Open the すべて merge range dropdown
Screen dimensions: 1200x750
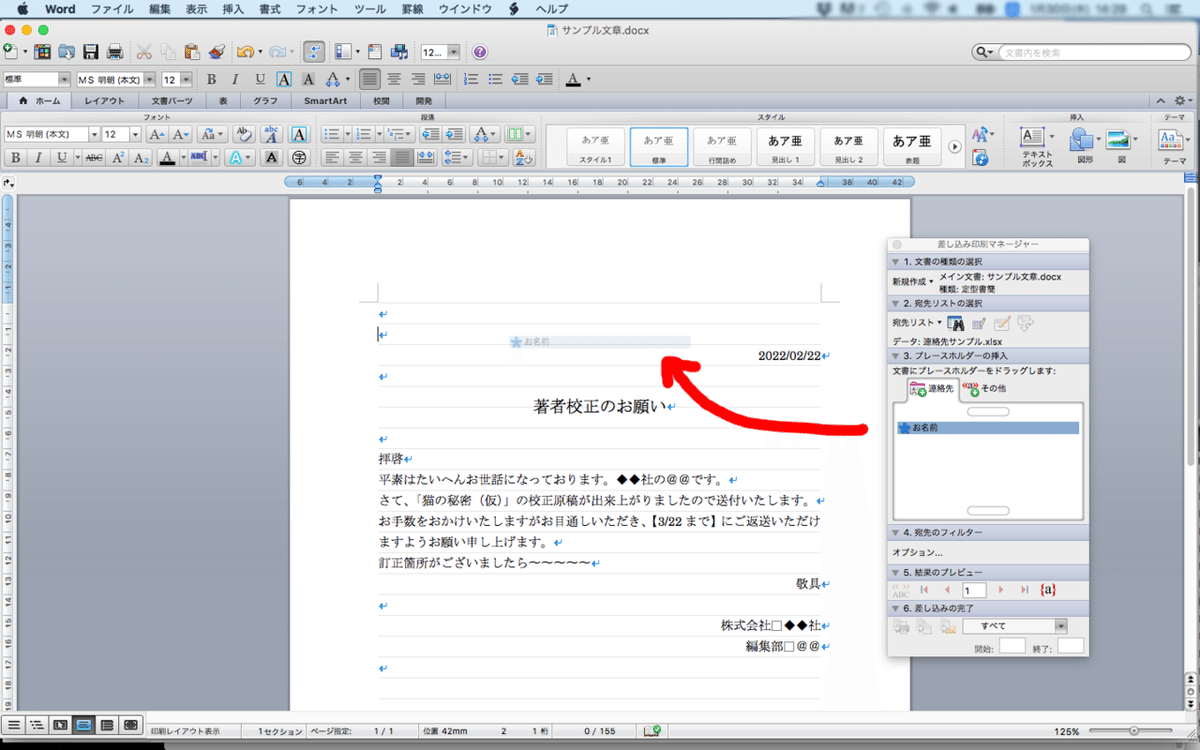coord(1016,626)
